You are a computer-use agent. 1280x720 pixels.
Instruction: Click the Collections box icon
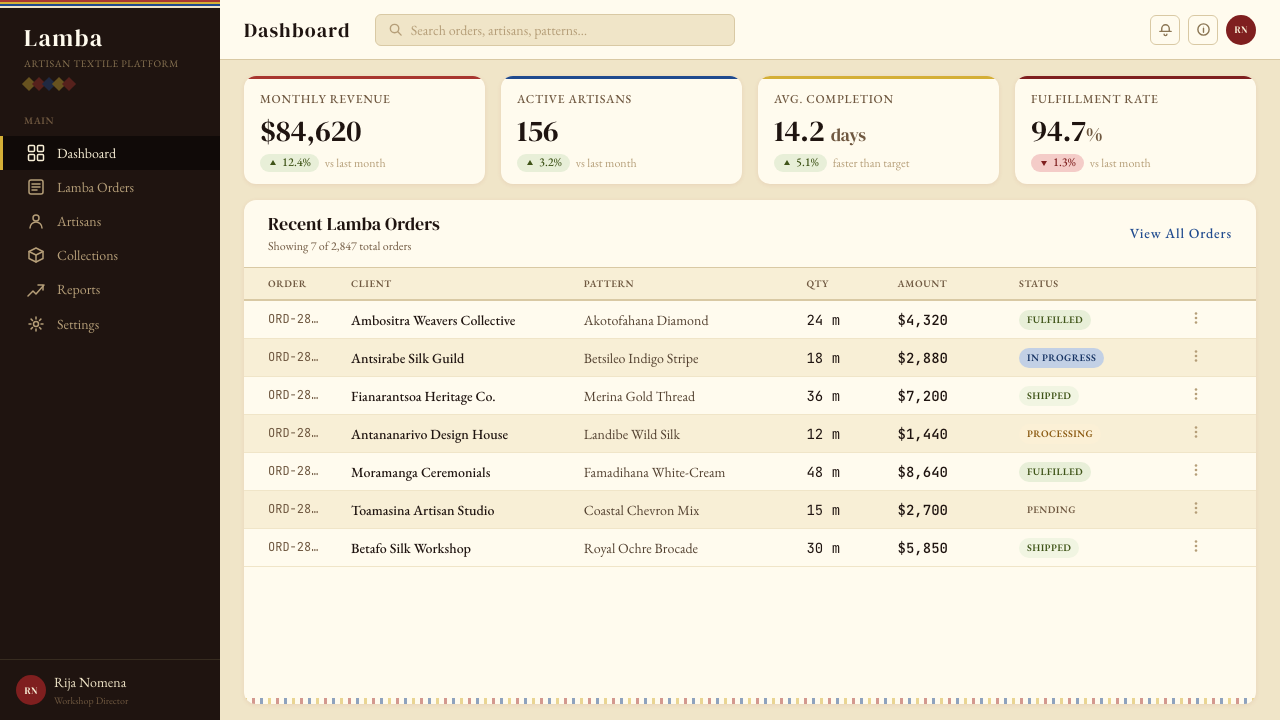click(36, 255)
